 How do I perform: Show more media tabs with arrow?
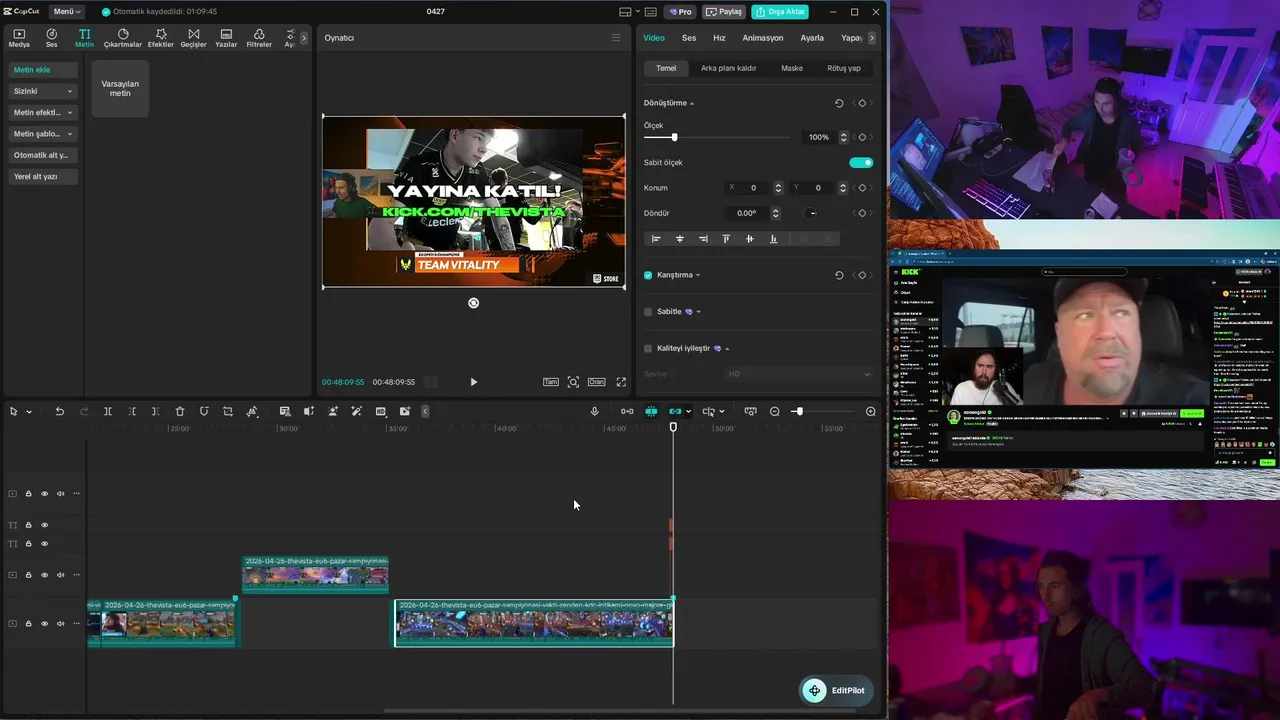point(304,38)
